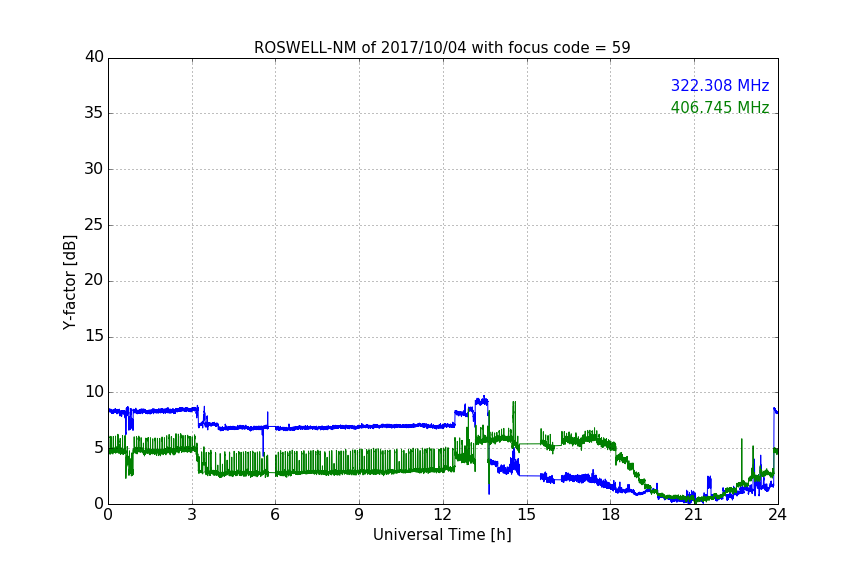Click the y-axis tick label '40'

(x=94, y=57)
